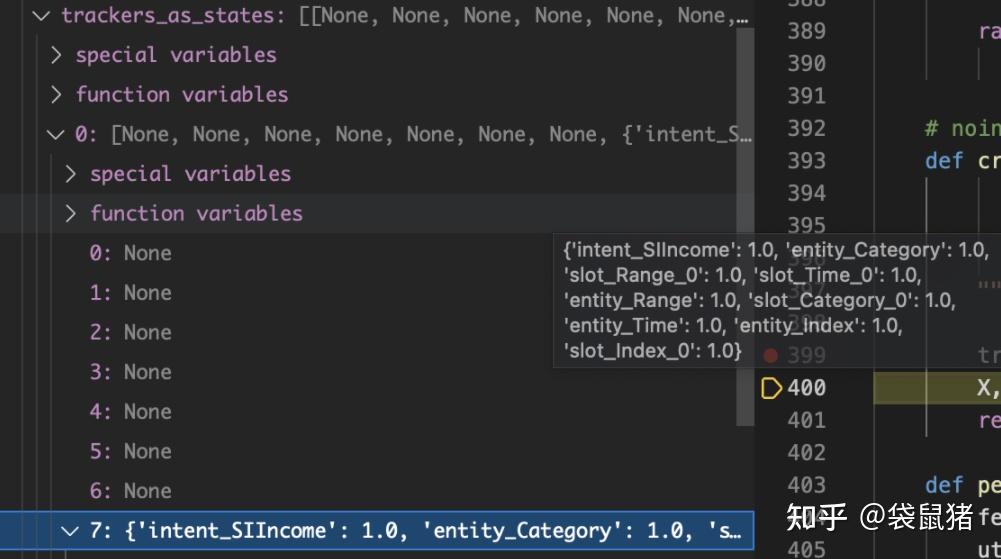Select the "0: None" variable row
Screen dimensions: 1001x559
(x=130, y=253)
